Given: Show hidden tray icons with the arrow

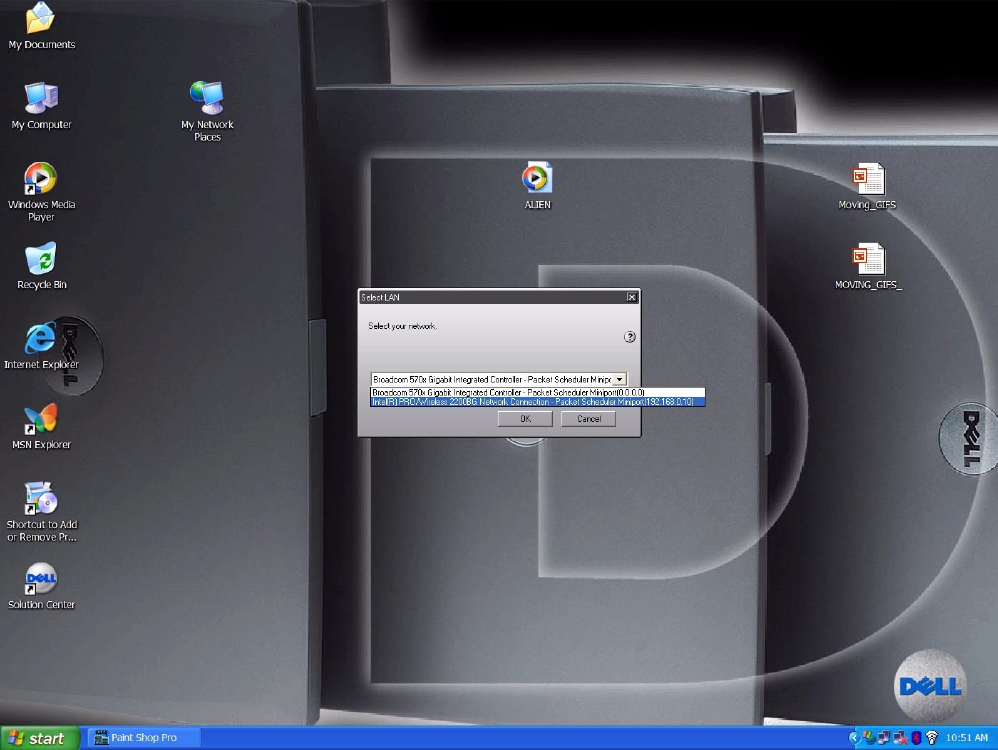Looking at the screenshot, I should (854, 737).
